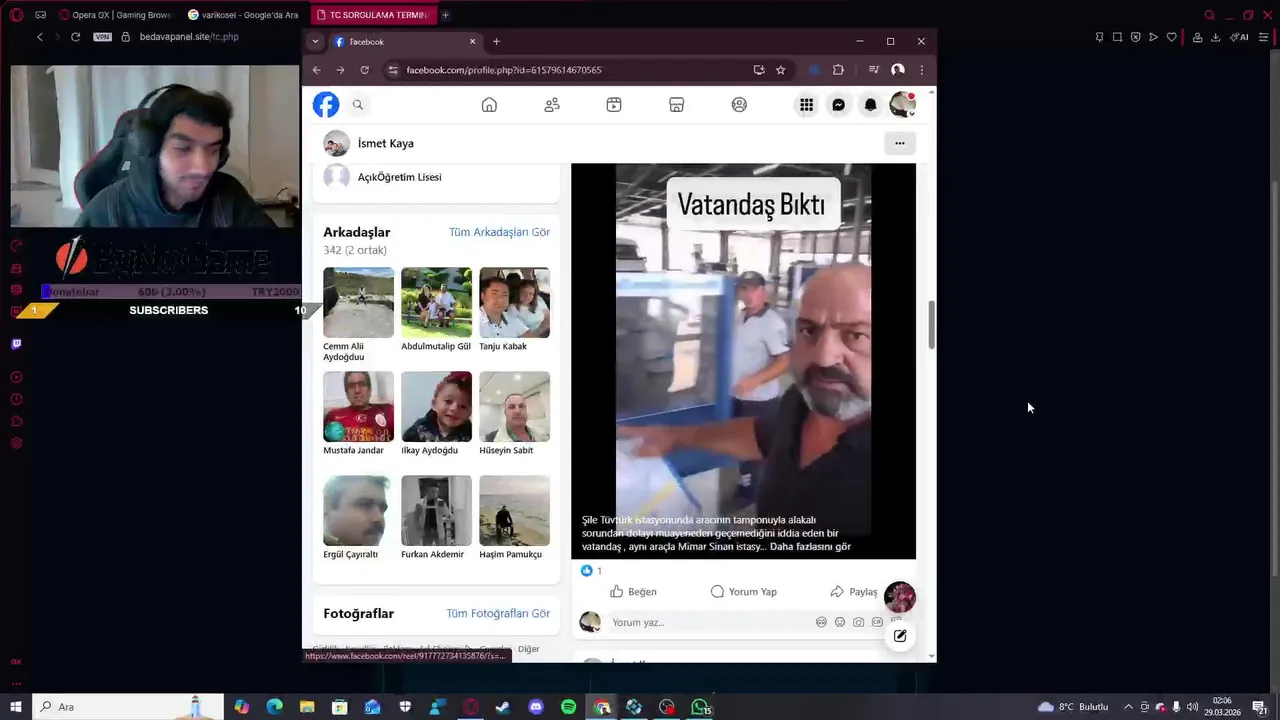Click friend name Hüseyin Sabit
The image size is (1280, 720).
(x=506, y=450)
